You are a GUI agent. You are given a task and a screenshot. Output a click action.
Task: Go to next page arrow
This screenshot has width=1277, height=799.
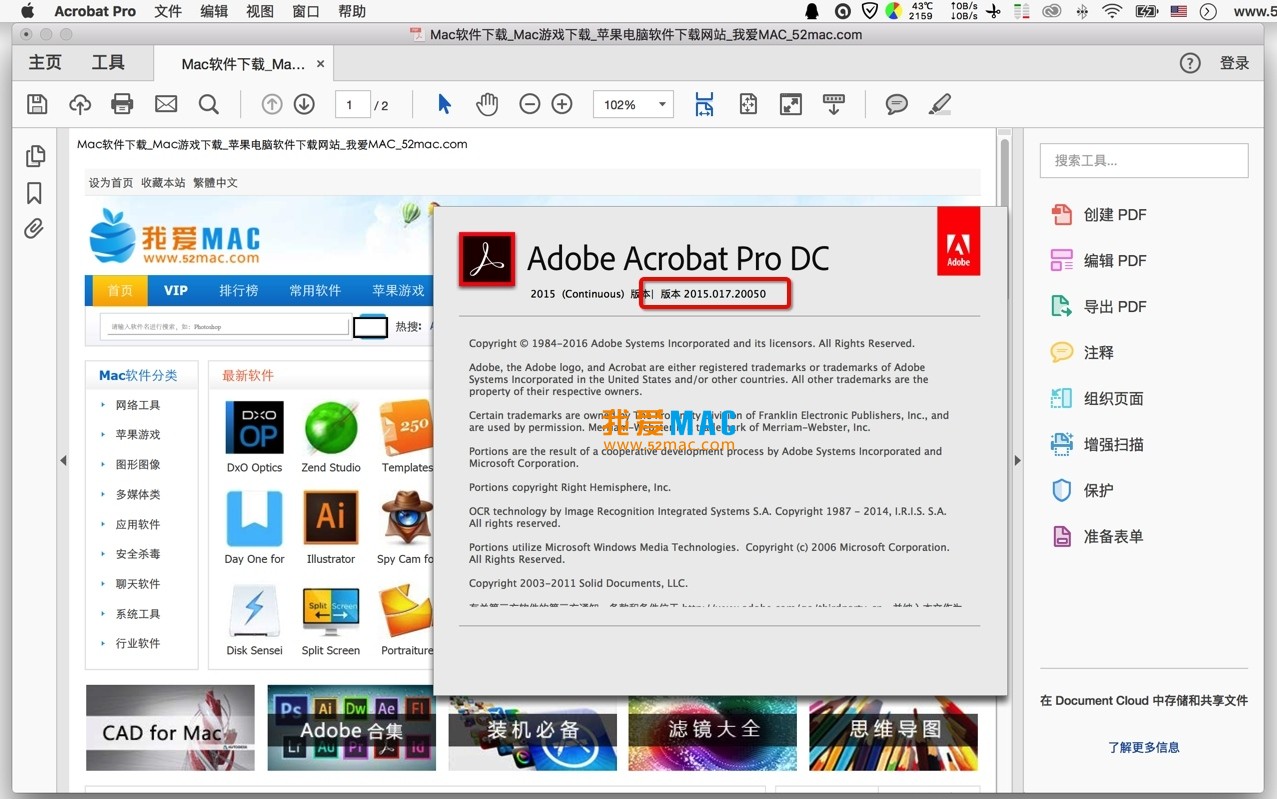304,104
